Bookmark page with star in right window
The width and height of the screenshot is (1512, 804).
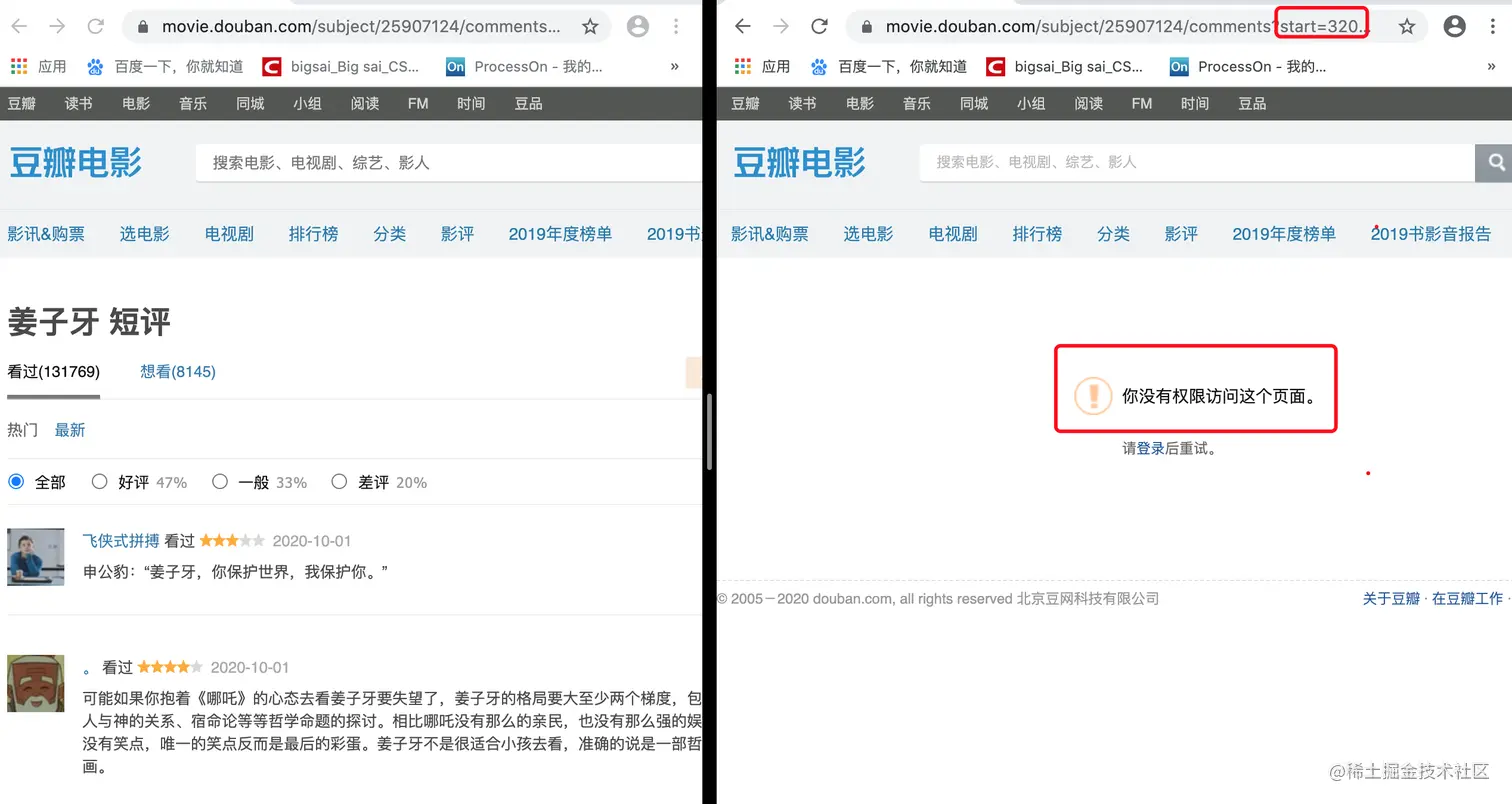[x=1407, y=27]
